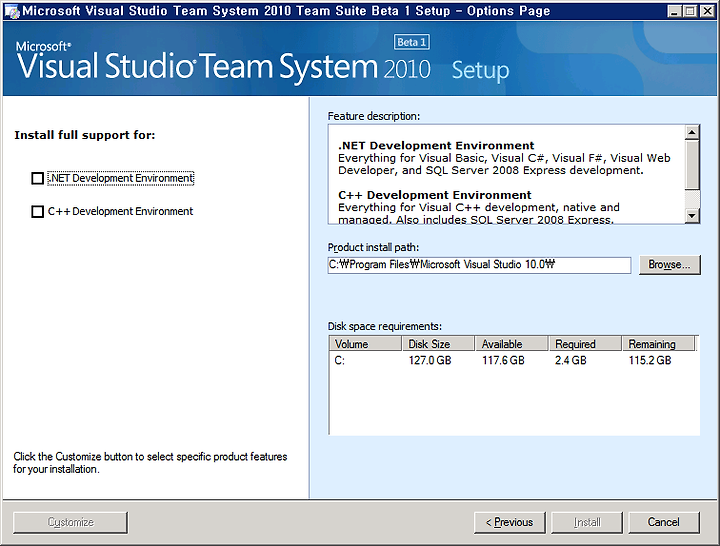Image resolution: width=720 pixels, height=546 pixels.
Task: Maximize the setup window
Action: [690, 11]
